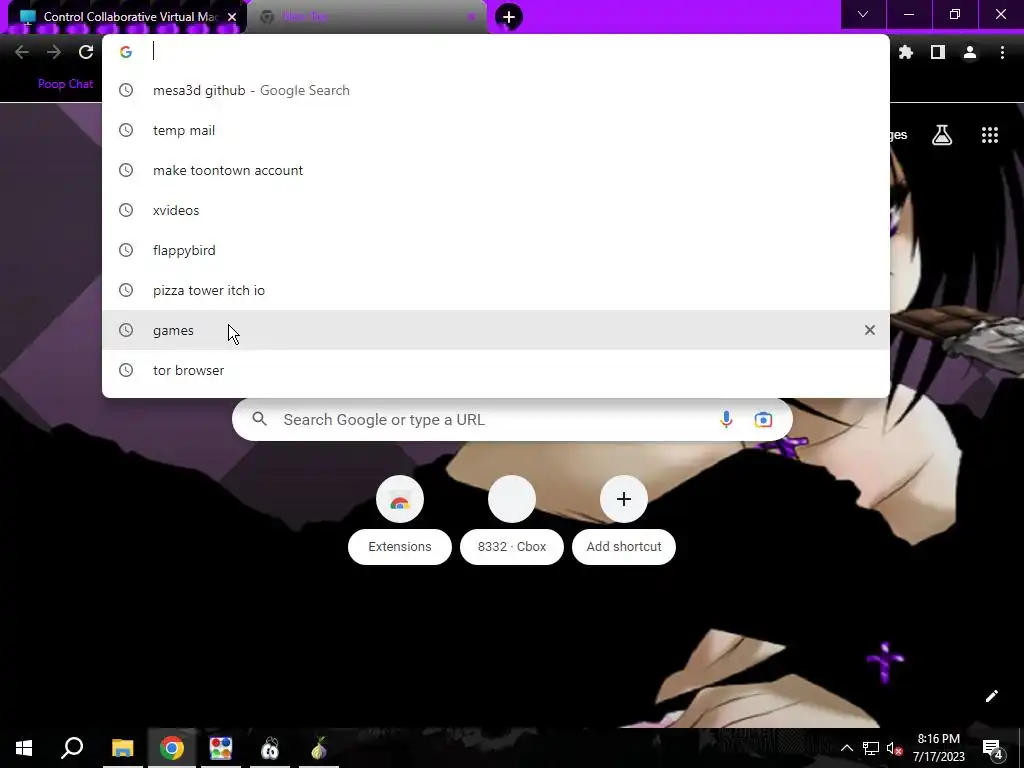The image size is (1024, 768).
Task: Open the clock showing 8:16 PM
Action: coord(938,748)
